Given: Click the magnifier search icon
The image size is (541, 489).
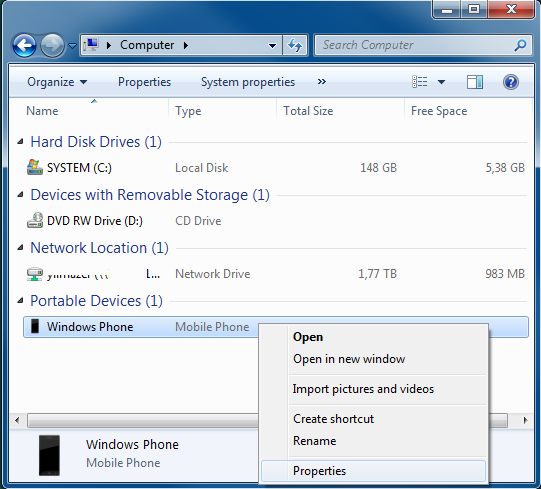Looking at the screenshot, I should tap(520, 45).
